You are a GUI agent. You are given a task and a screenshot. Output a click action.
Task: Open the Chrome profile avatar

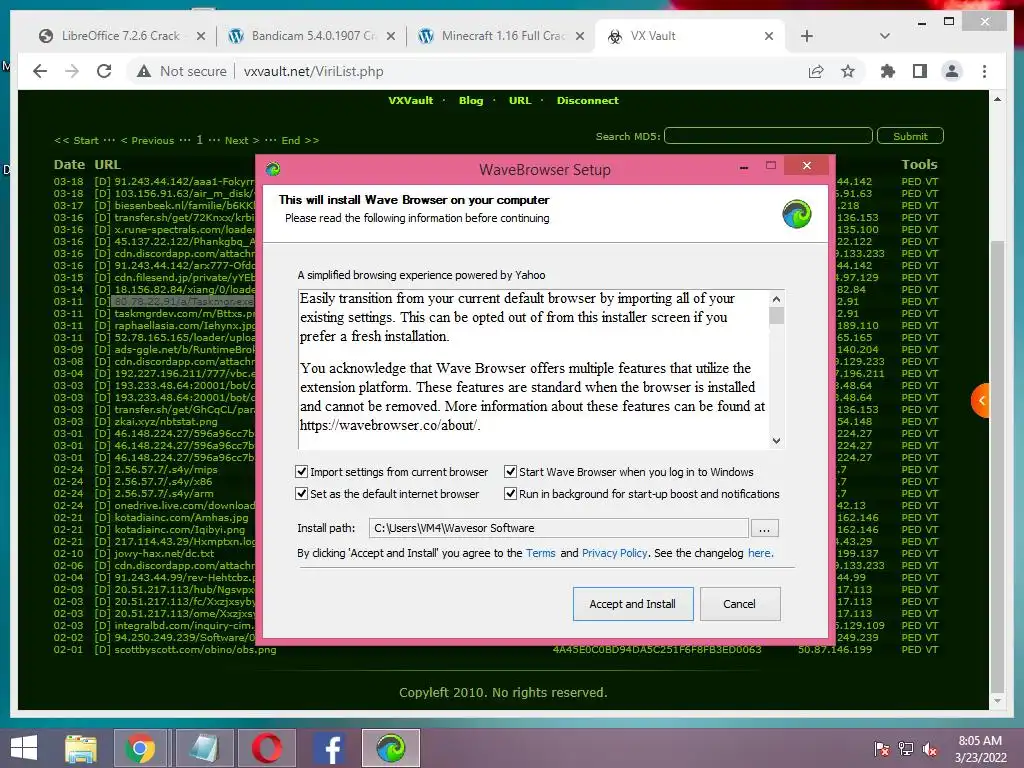point(952,71)
